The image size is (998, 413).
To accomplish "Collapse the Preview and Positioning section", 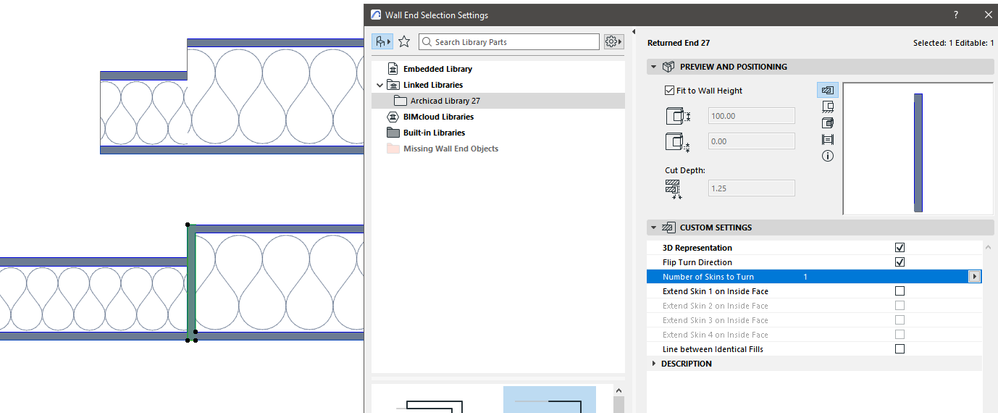I will pos(653,66).
